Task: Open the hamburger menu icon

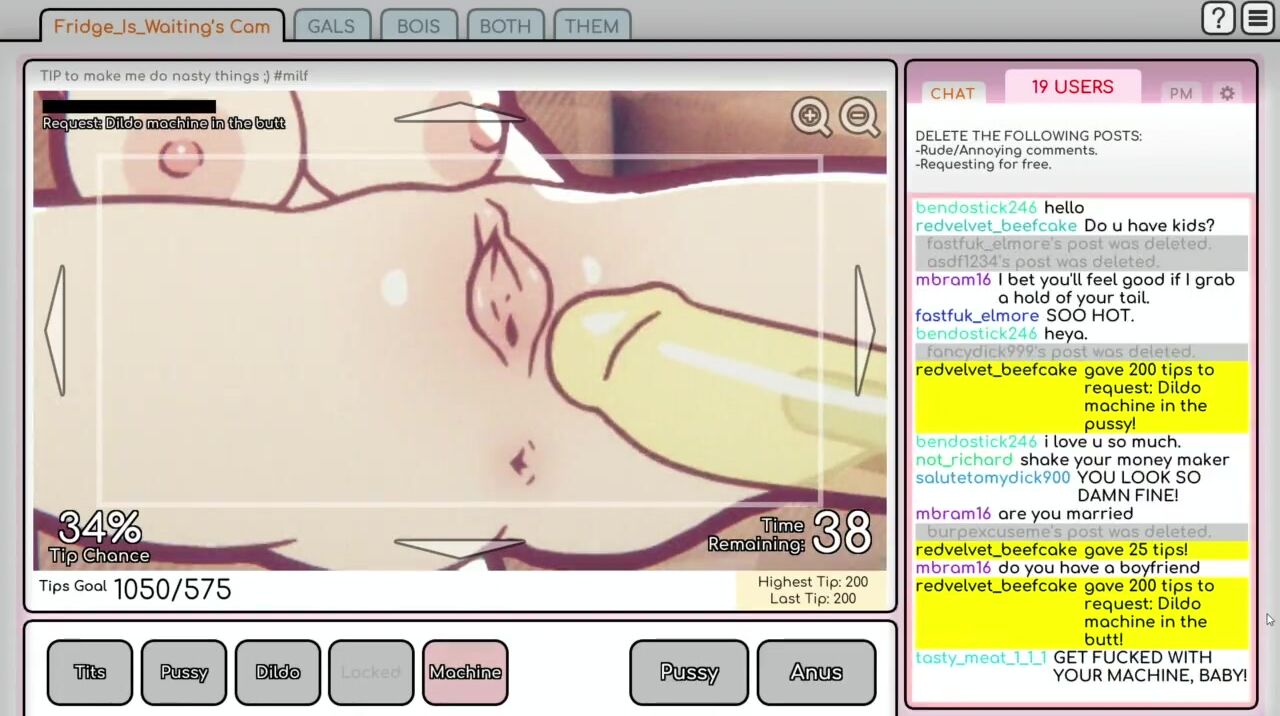Action: tap(1257, 18)
